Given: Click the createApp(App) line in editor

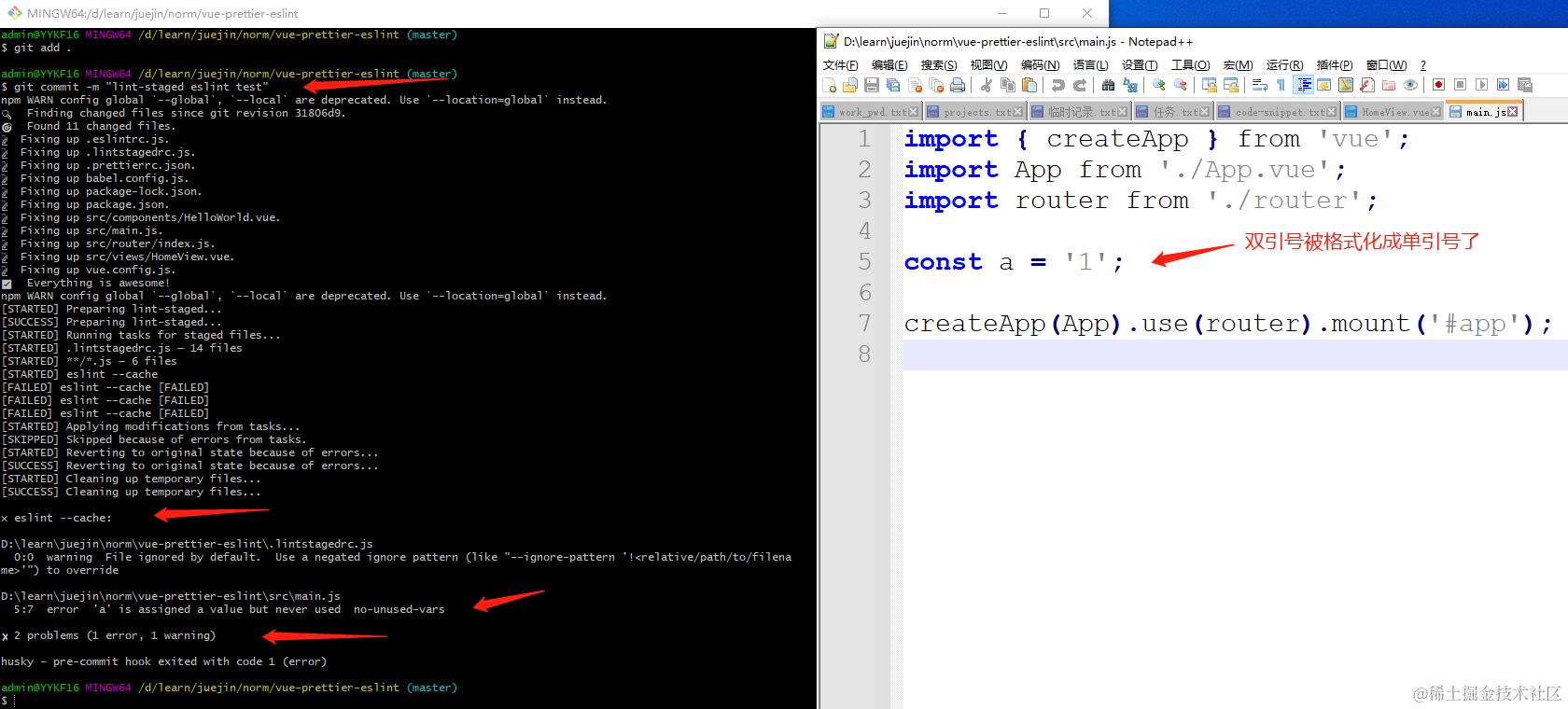Looking at the screenshot, I should 1227,324.
